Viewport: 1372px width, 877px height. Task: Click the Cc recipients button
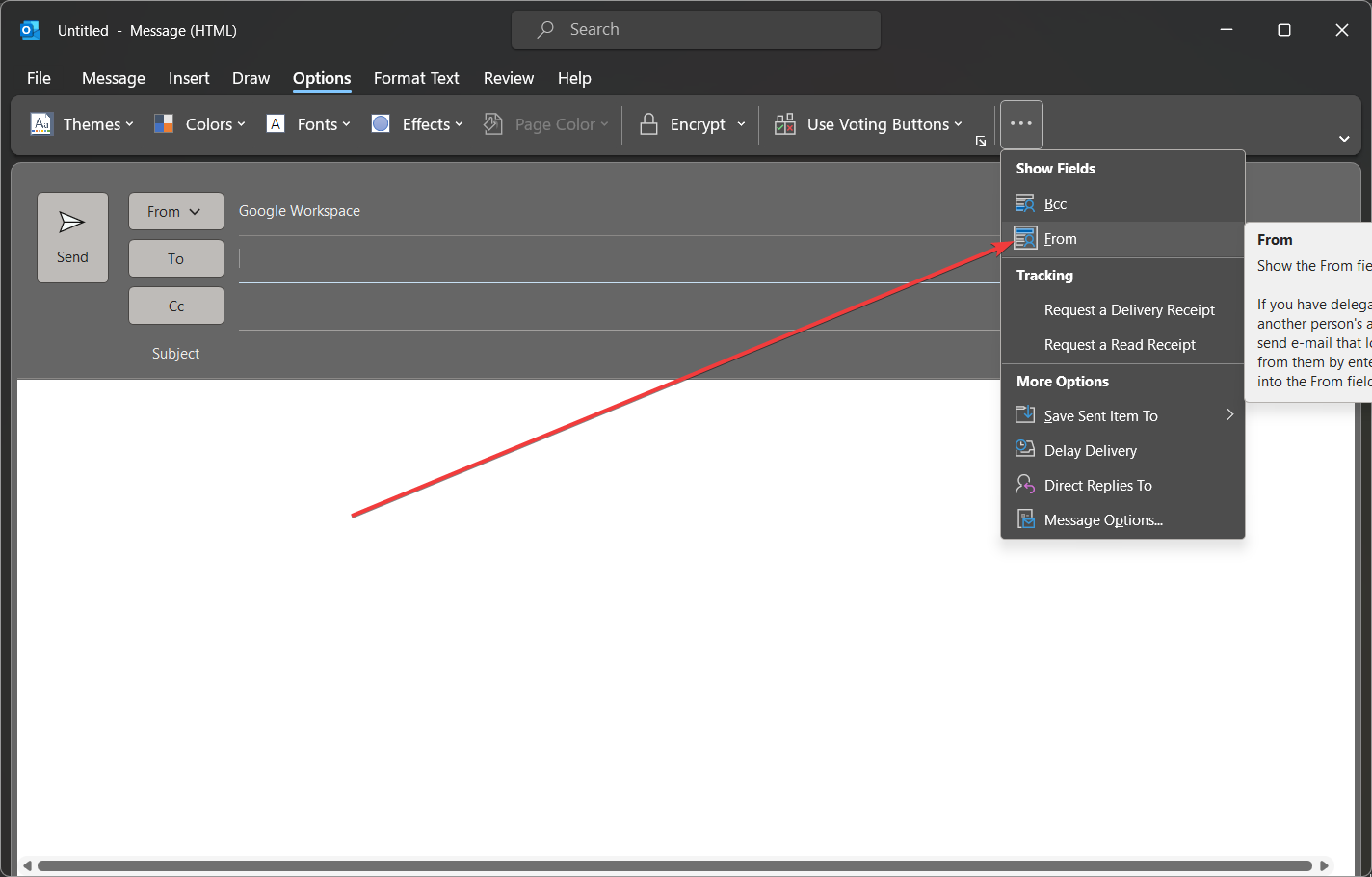(x=176, y=306)
